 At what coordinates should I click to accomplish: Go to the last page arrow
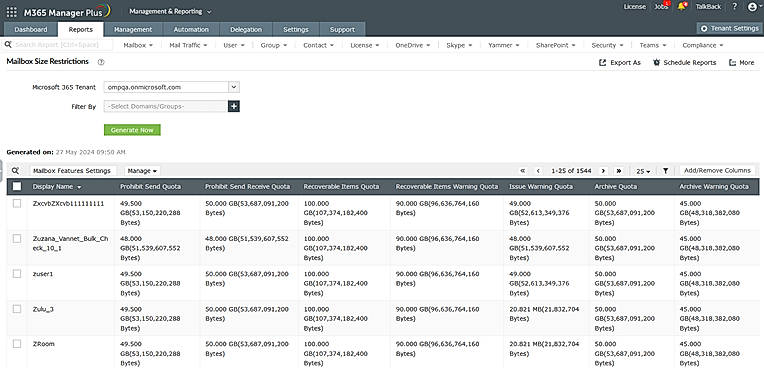click(x=619, y=171)
